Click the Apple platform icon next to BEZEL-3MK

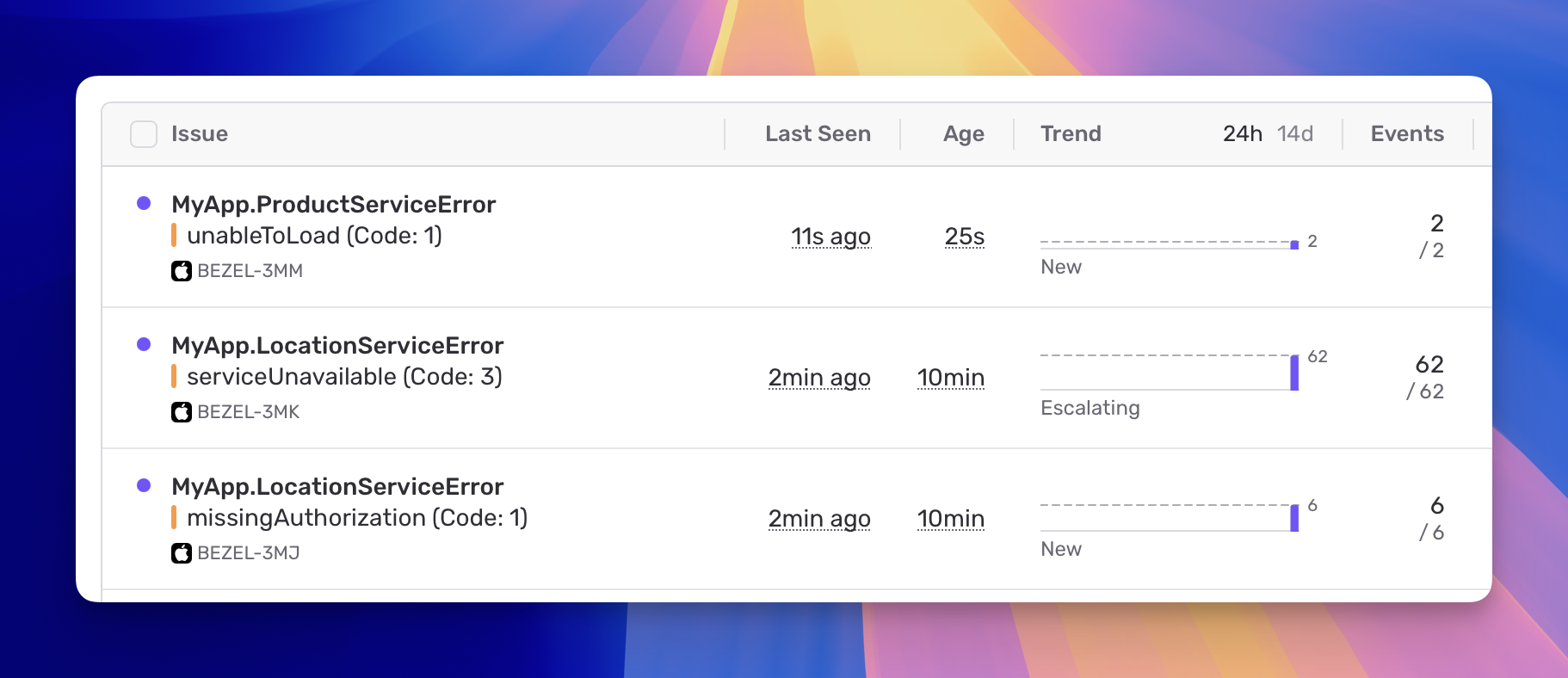[181, 411]
